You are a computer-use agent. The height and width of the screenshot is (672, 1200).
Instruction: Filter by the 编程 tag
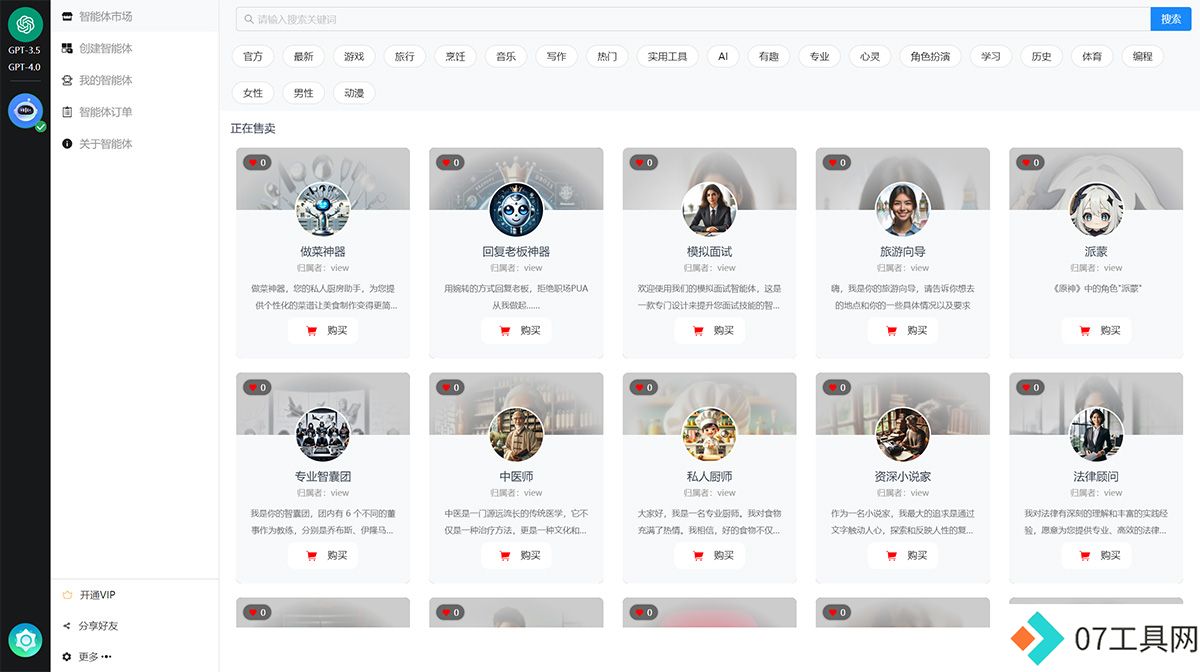tap(1143, 57)
